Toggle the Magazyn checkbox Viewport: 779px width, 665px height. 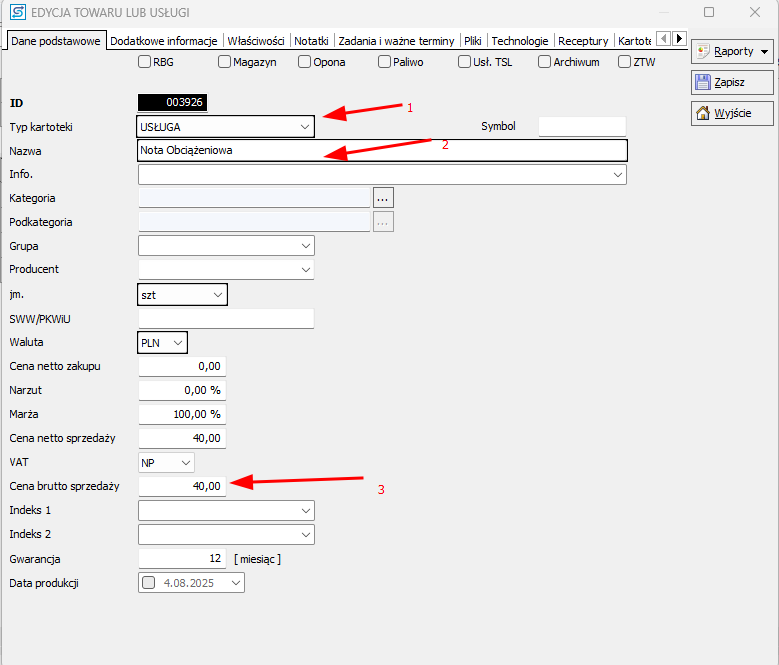coord(225,62)
